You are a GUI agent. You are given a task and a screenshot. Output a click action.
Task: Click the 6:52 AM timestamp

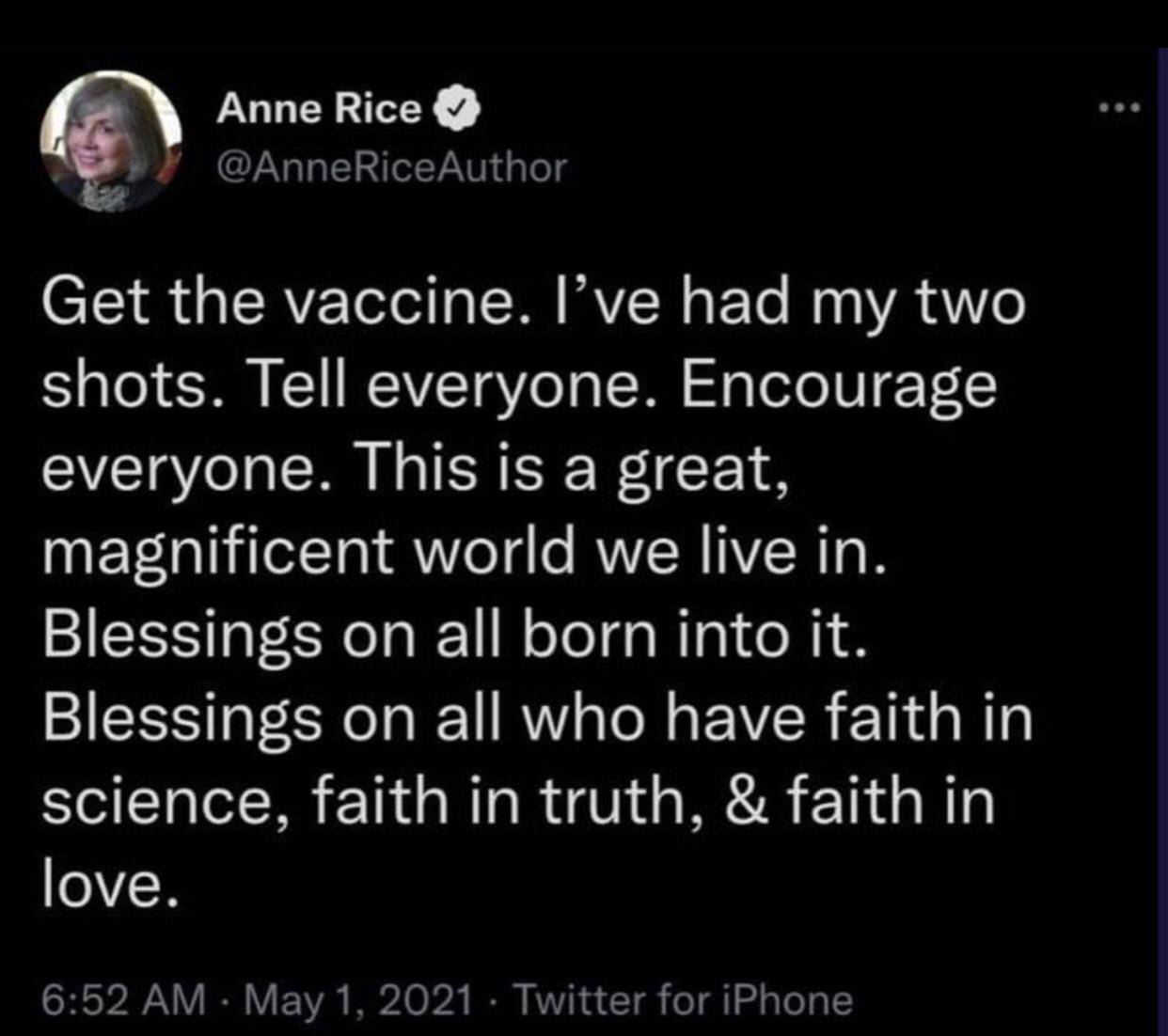pos(125,999)
